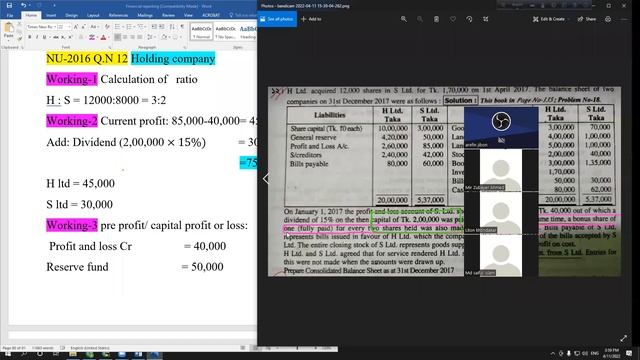Apply the Normal style

tap(201, 32)
